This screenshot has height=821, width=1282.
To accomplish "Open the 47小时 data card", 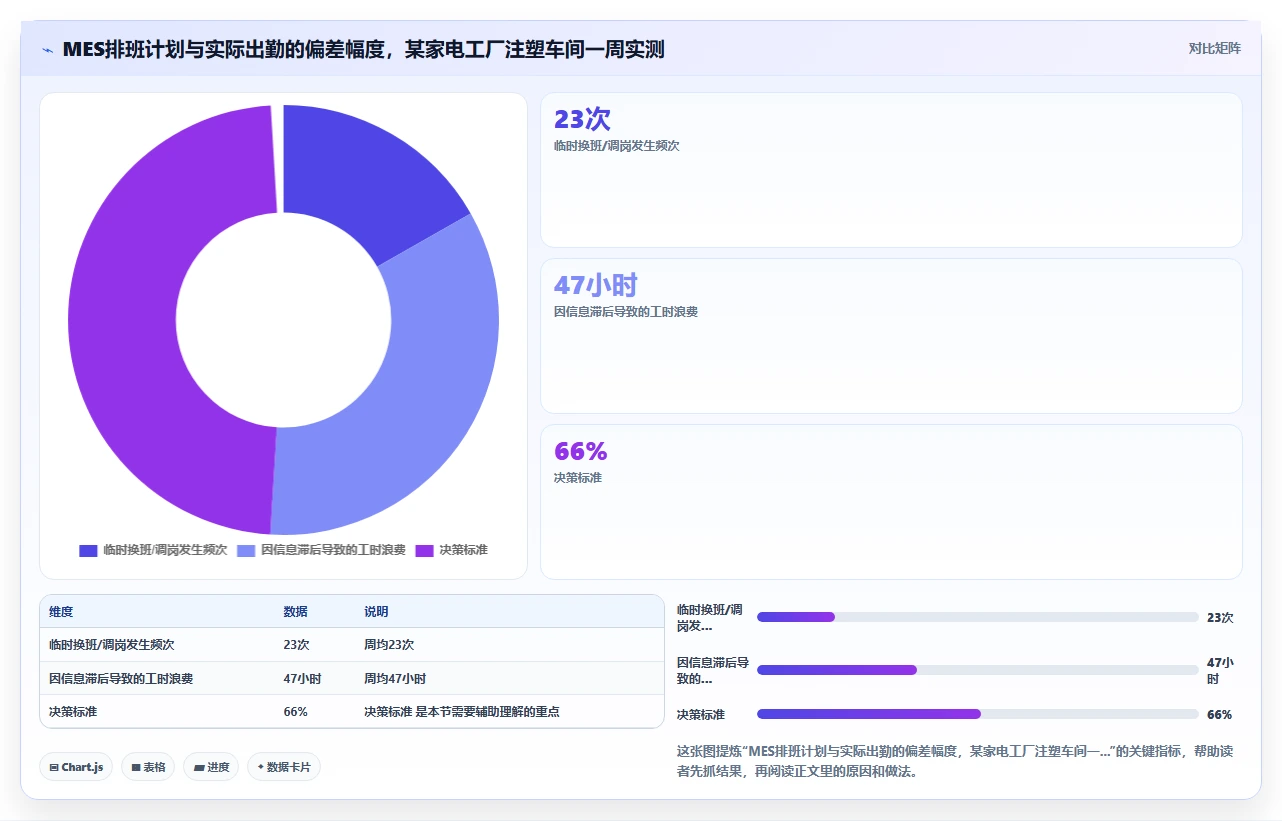I will point(891,336).
